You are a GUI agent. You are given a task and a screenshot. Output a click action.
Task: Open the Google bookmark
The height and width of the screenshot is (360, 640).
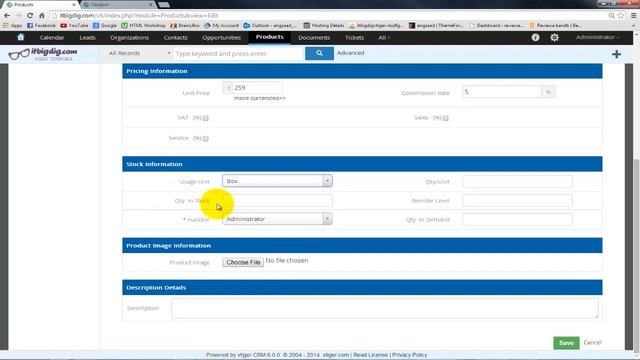click(105, 25)
